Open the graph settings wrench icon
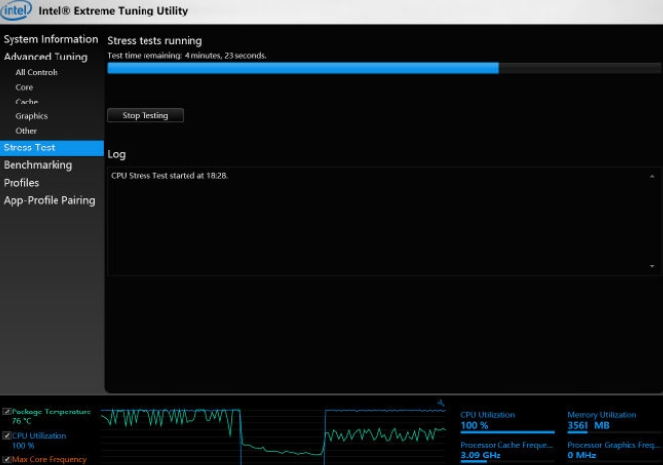The image size is (663, 465). [440, 403]
